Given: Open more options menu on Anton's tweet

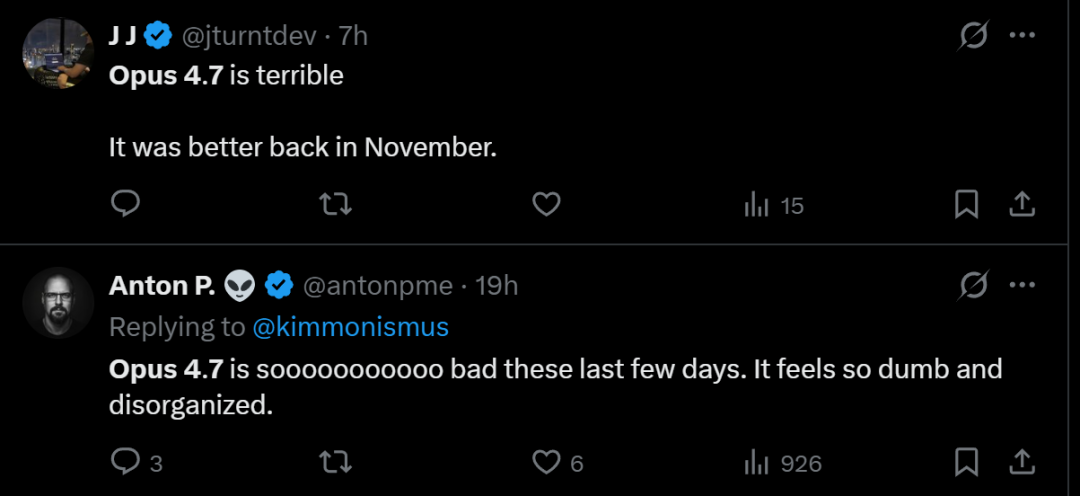Looking at the screenshot, I should coord(1021,286).
